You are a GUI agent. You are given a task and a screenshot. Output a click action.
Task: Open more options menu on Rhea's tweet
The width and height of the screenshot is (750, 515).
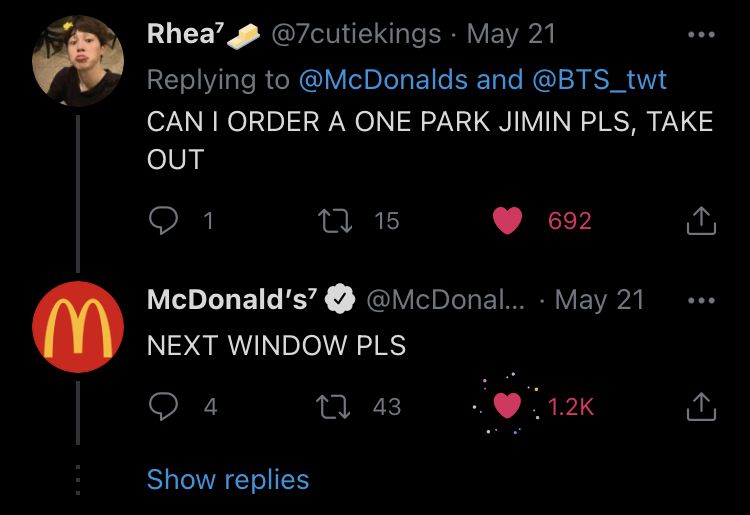point(701,34)
